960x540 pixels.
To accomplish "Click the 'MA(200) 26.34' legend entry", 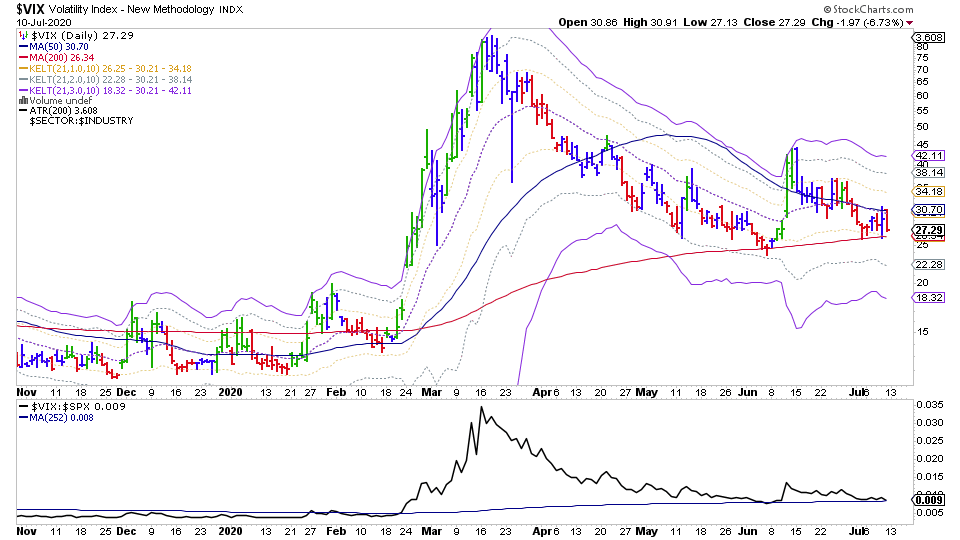I will 62,58.
